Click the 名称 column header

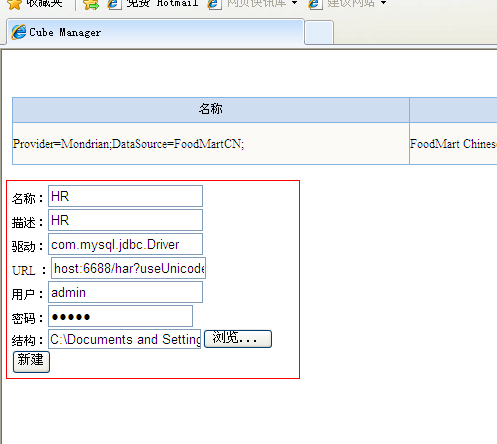211,109
